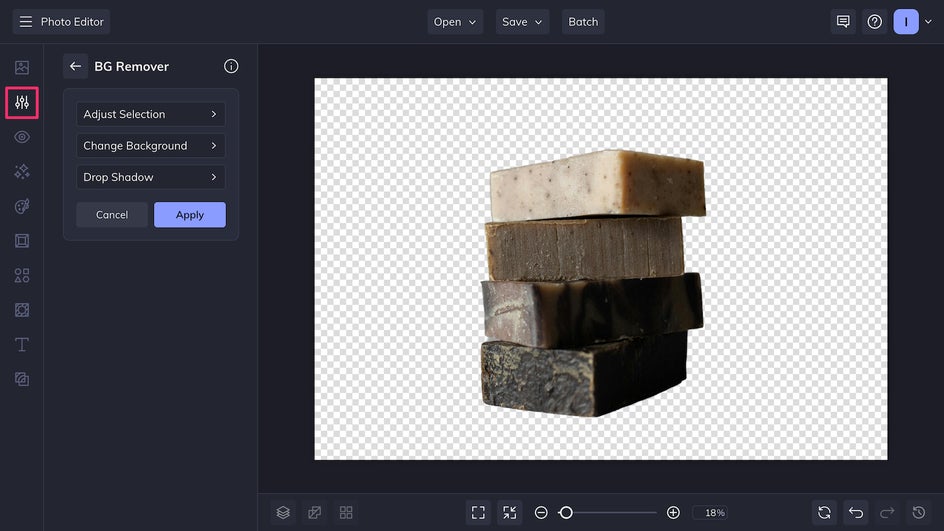
Task: Click the Batch button
Action: pos(583,22)
